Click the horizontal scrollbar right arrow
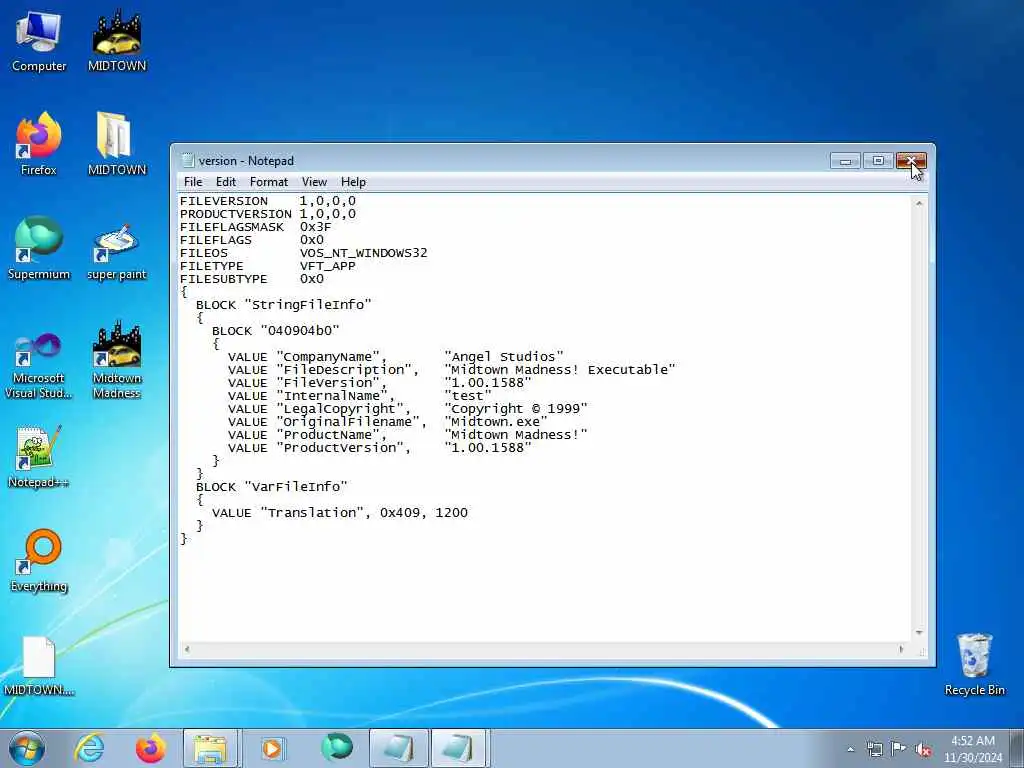The image size is (1024, 768). click(x=902, y=649)
